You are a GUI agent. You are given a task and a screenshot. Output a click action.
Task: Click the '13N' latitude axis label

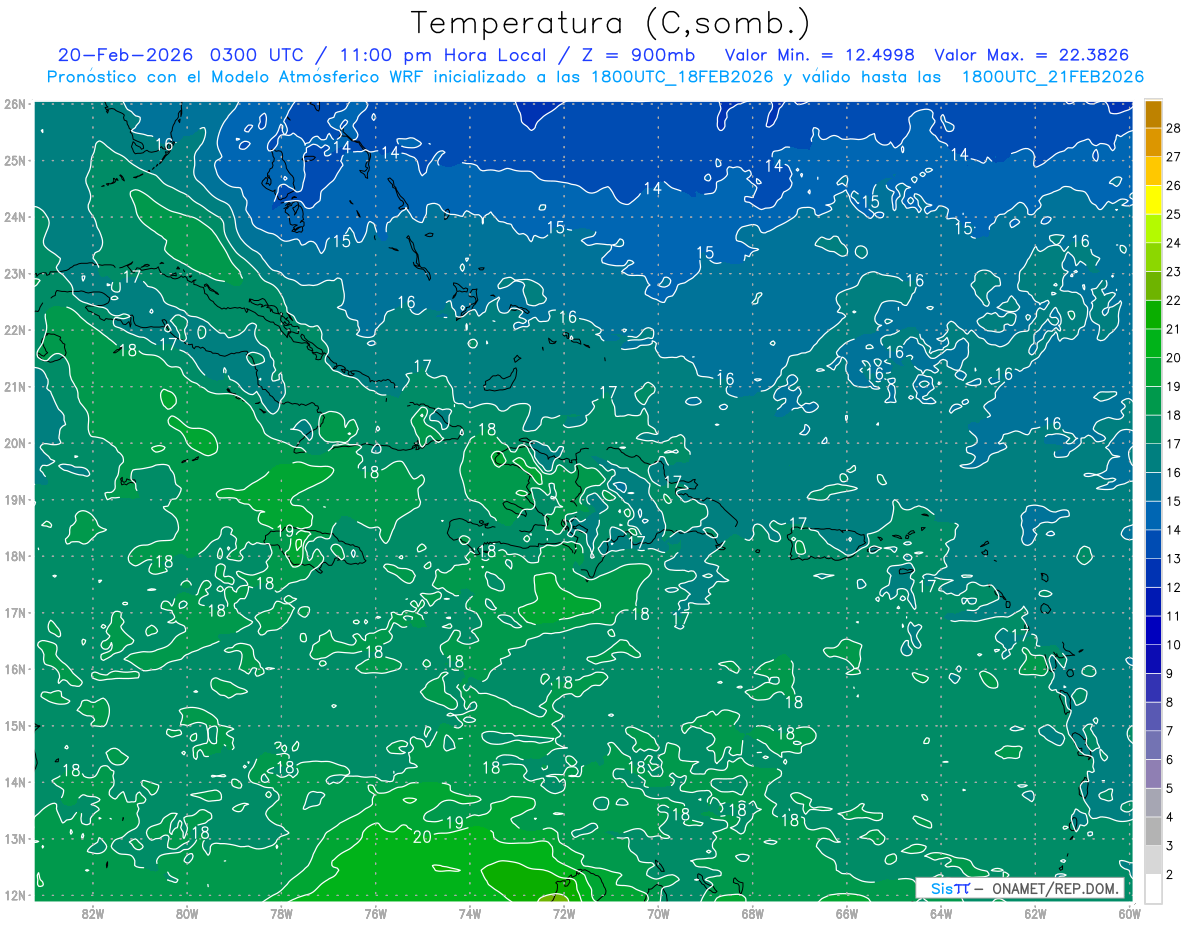tap(15, 839)
